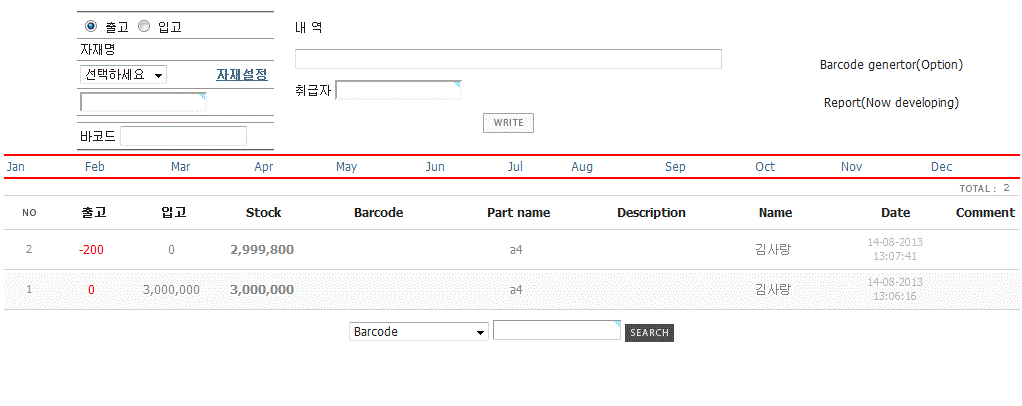Switch to the Jan month tab
1022x406 pixels.
[15, 167]
